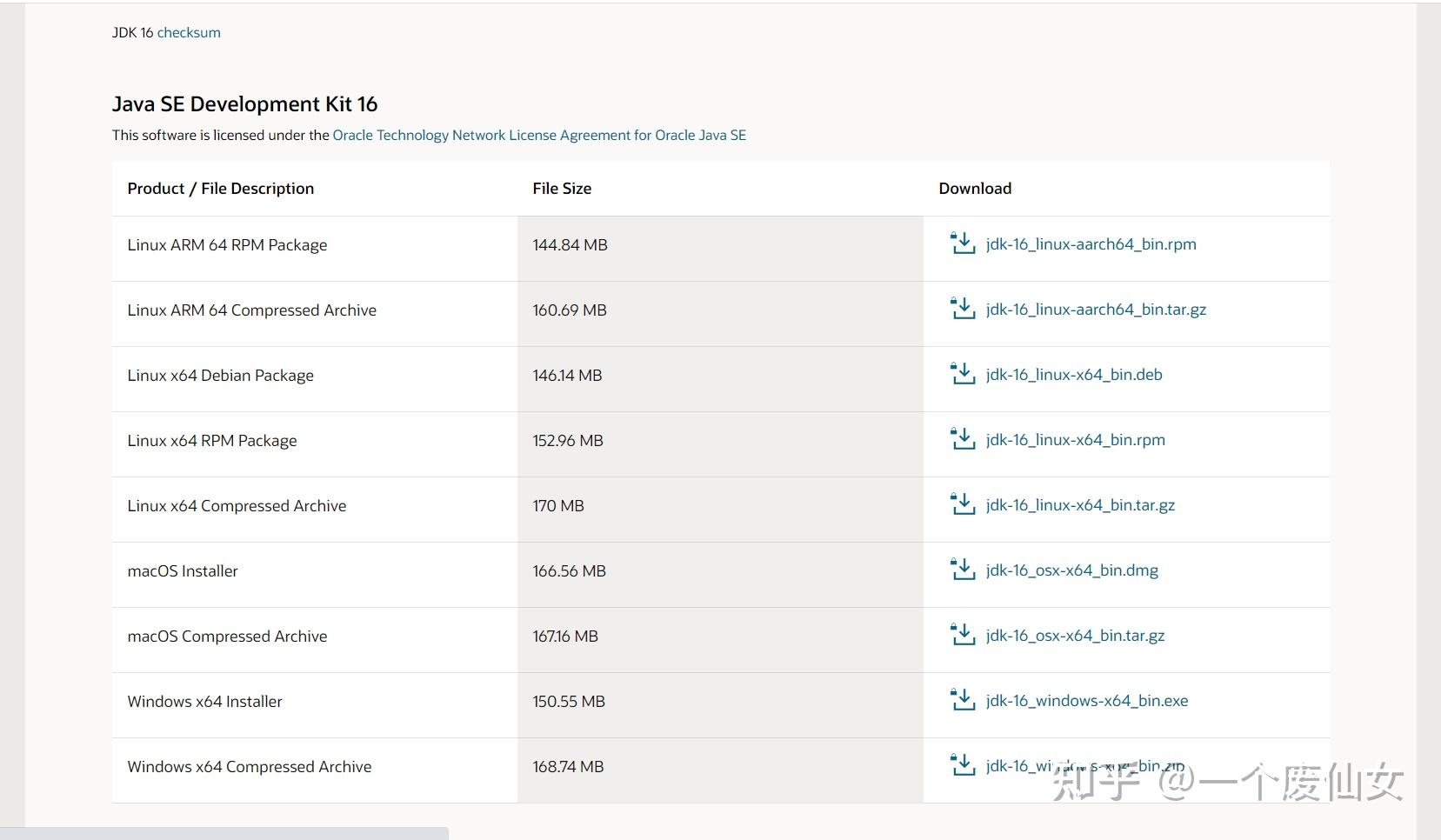Click download icon for jdk-16_osx-x64_bin.dmg

click(x=963, y=570)
